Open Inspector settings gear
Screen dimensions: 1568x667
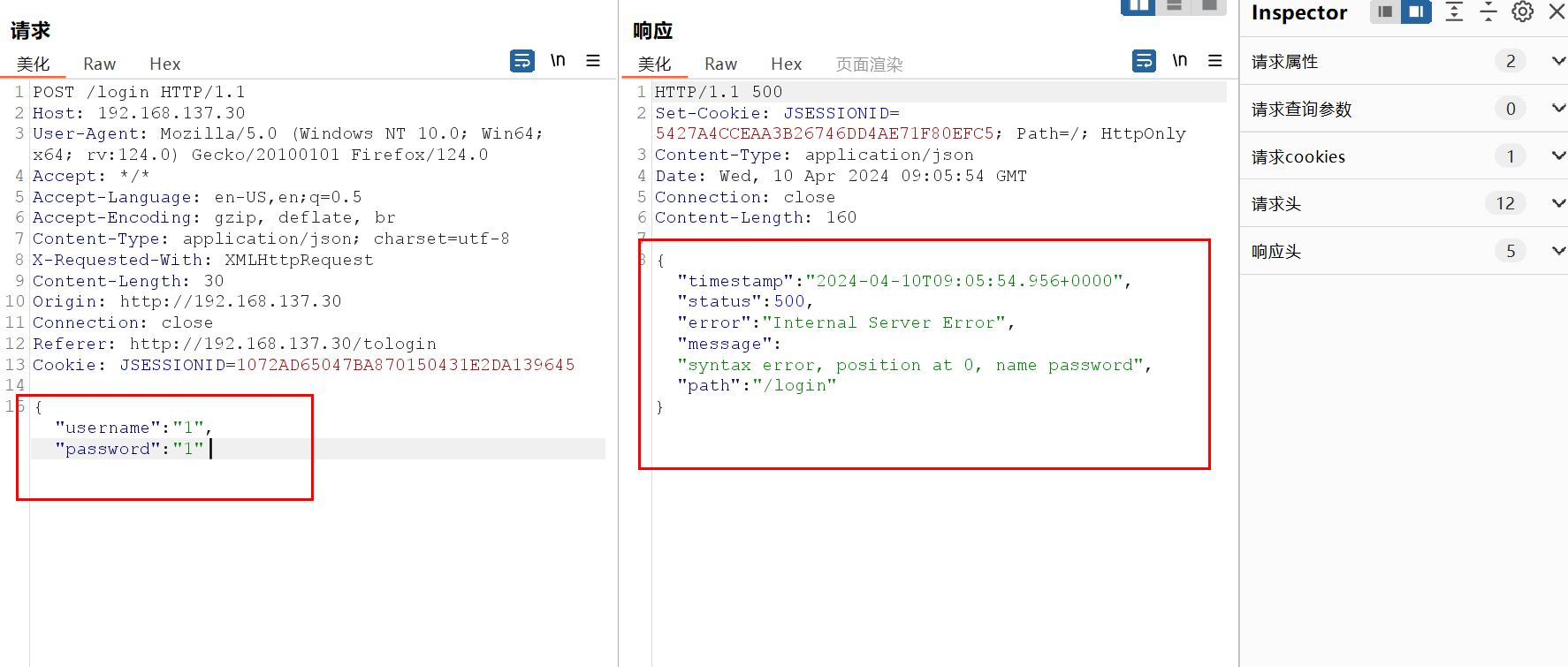pyautogui.click(x=1523, y=11)
